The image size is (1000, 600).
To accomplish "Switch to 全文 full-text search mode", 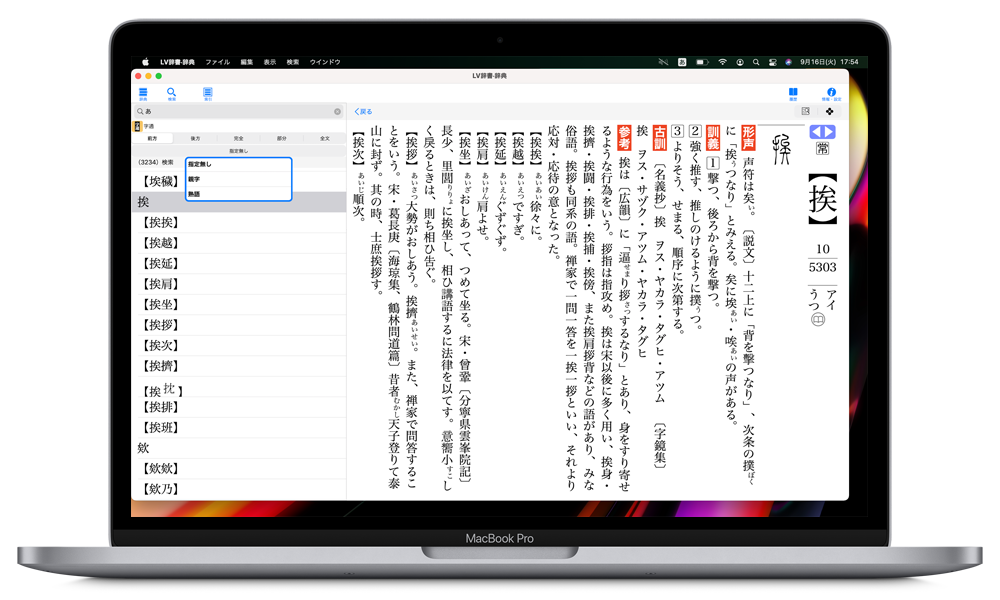I will pos(324,138).
